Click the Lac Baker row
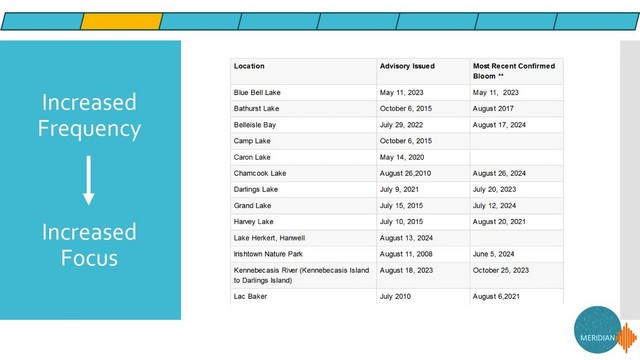This screenshot has height=360, width=640. pyautogui.click(x=397, y=296)
